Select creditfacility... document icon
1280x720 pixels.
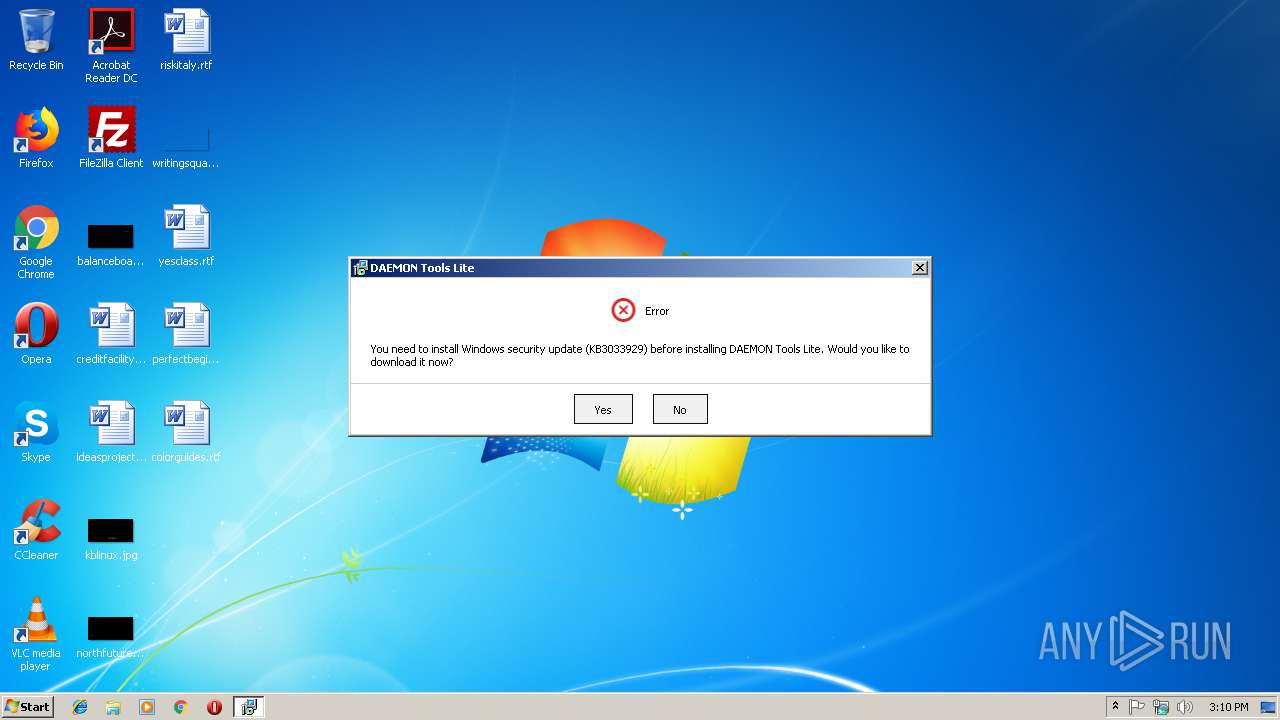111,334
